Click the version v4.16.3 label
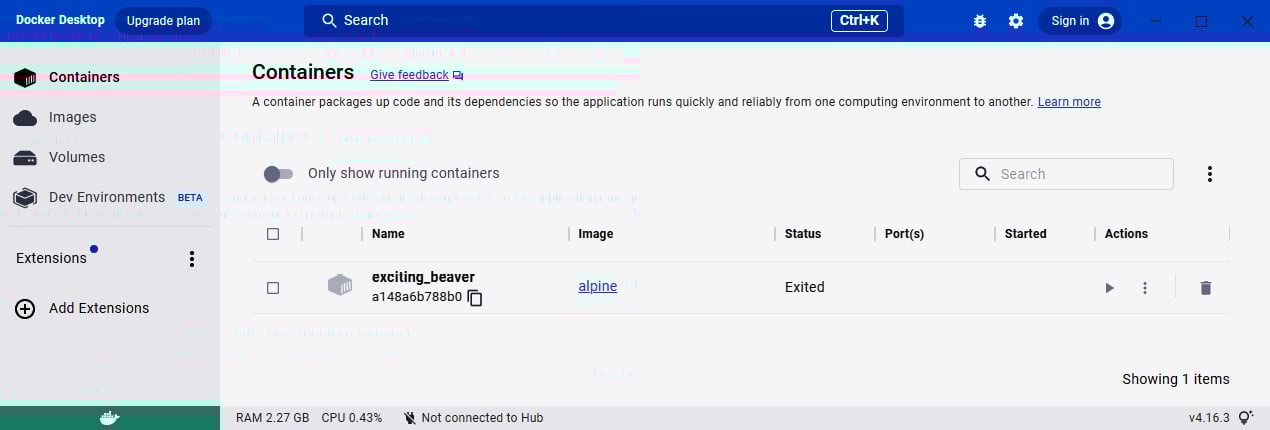 [1211, 418]
